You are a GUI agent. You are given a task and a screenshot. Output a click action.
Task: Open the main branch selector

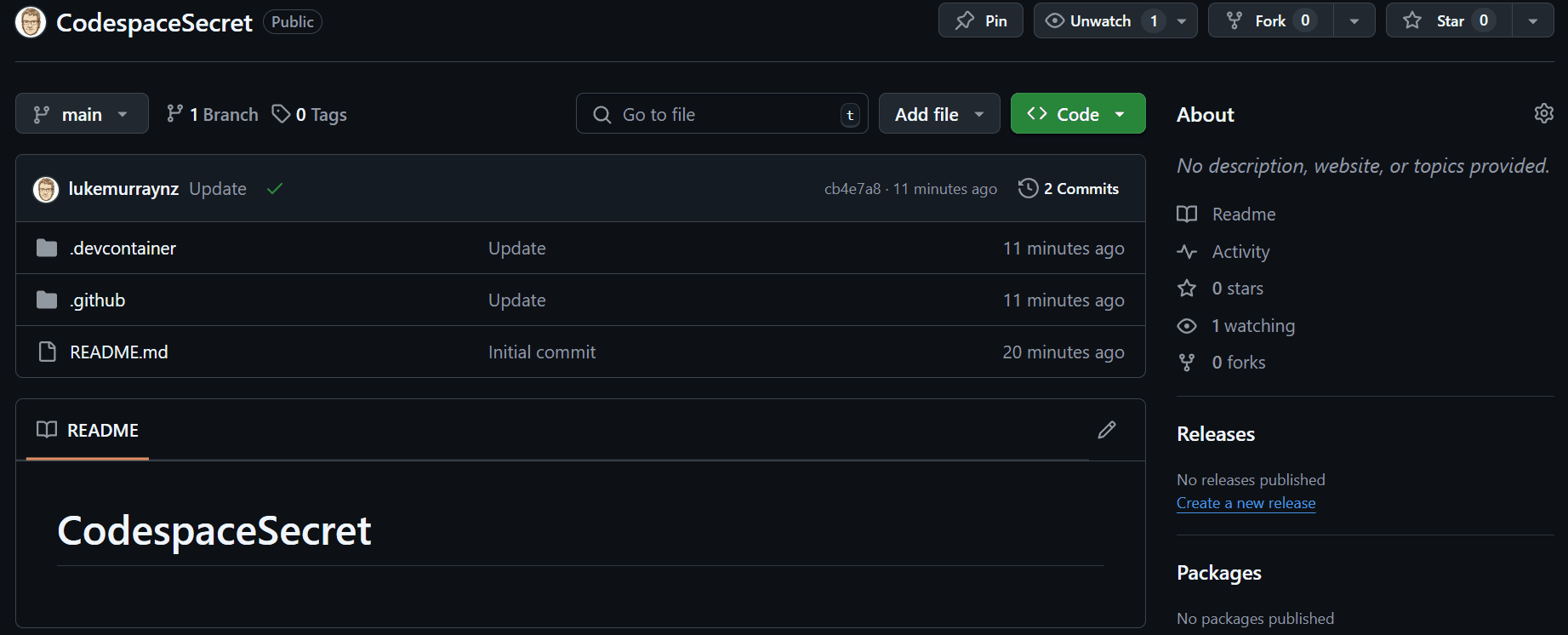82,114
